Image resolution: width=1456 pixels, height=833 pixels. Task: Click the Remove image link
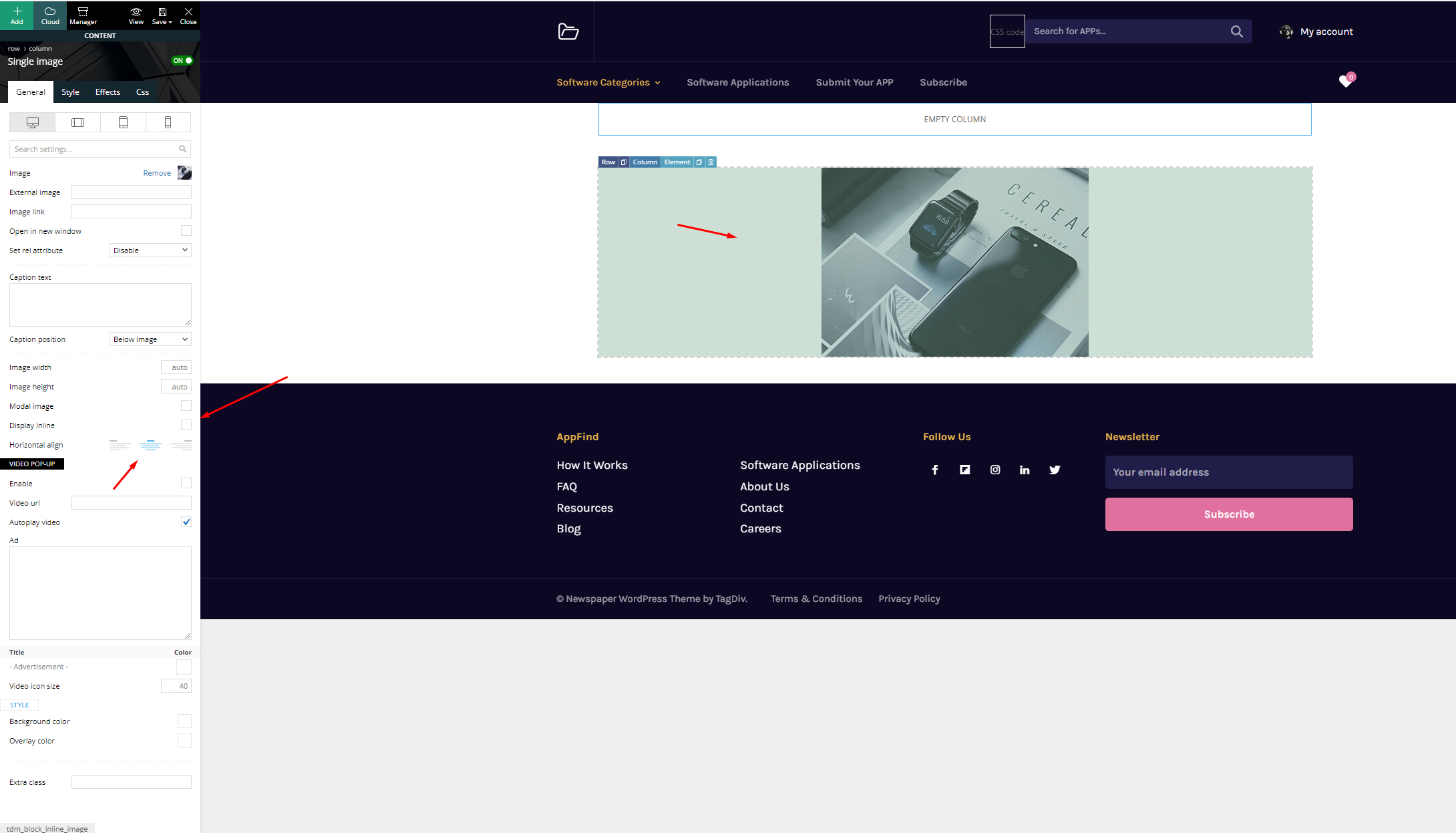[x=157, y=173]
